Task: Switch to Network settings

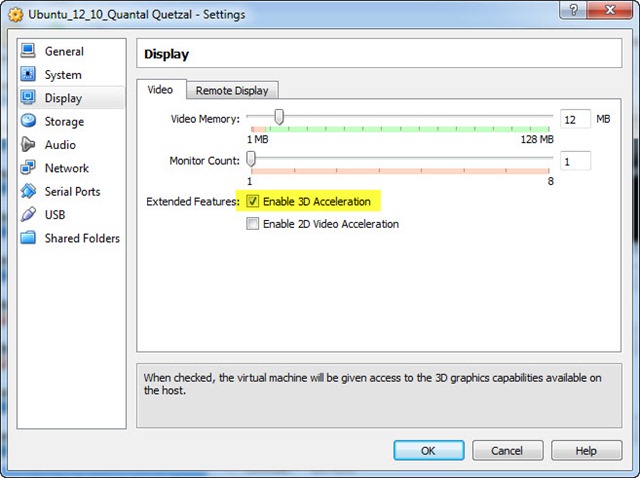Action: coord(67,168)
